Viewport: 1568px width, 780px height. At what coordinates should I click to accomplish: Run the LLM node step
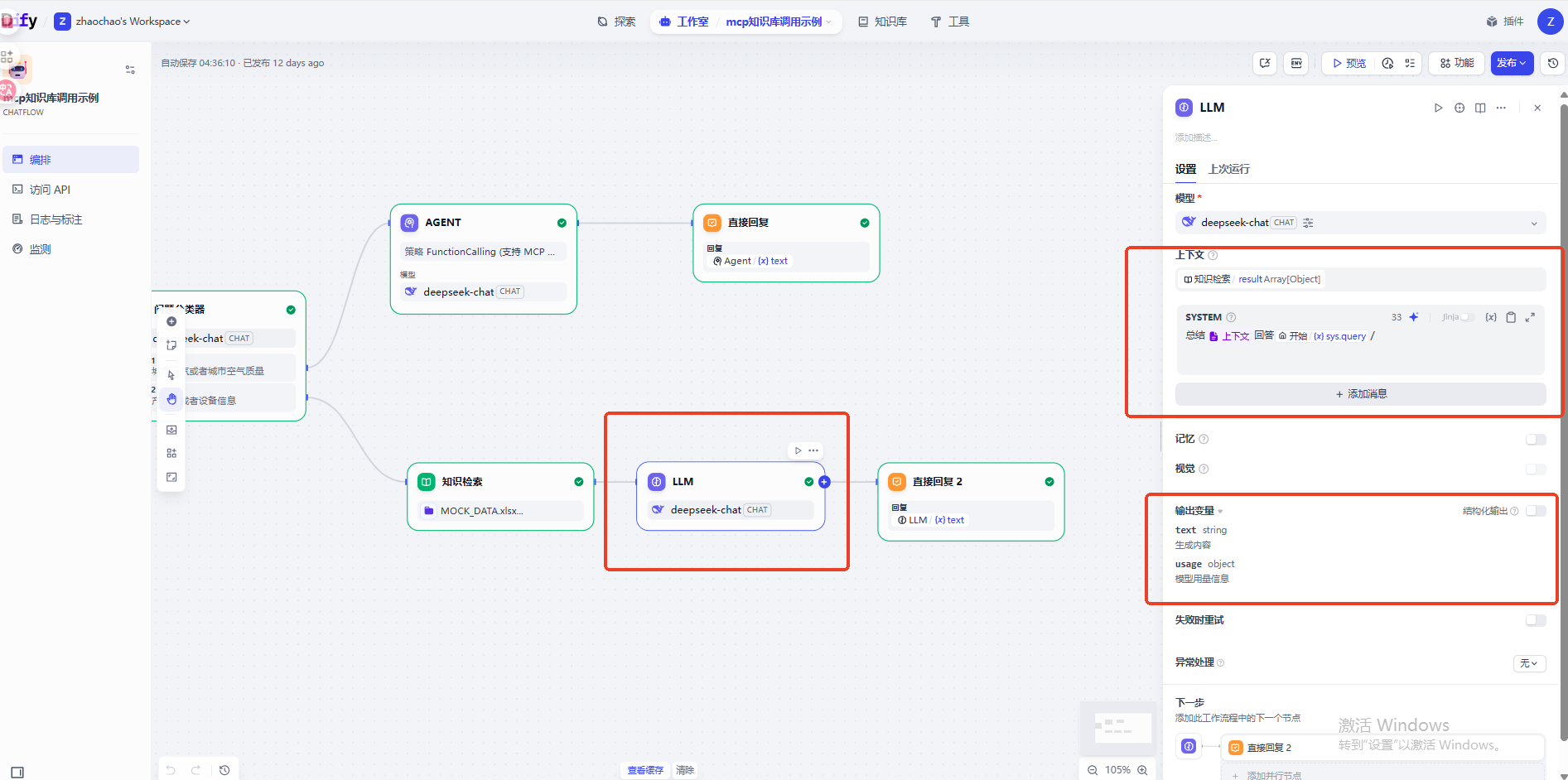1438,108
